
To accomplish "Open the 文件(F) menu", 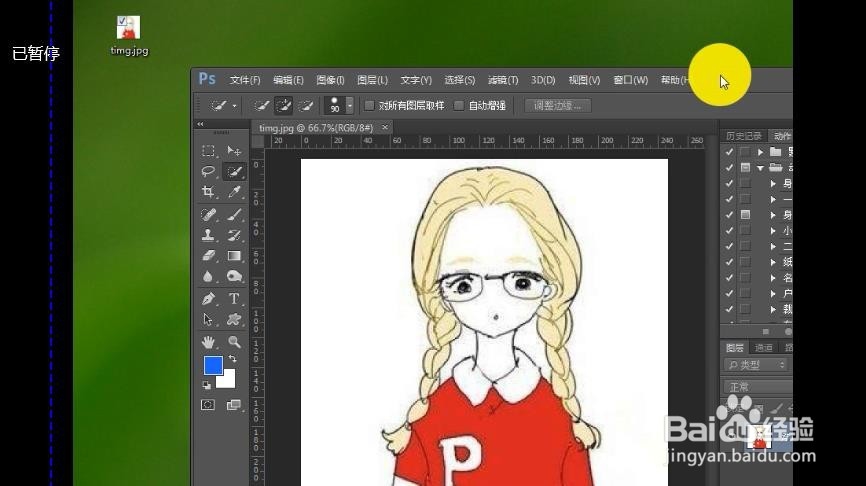I will (x=245, y=80).
